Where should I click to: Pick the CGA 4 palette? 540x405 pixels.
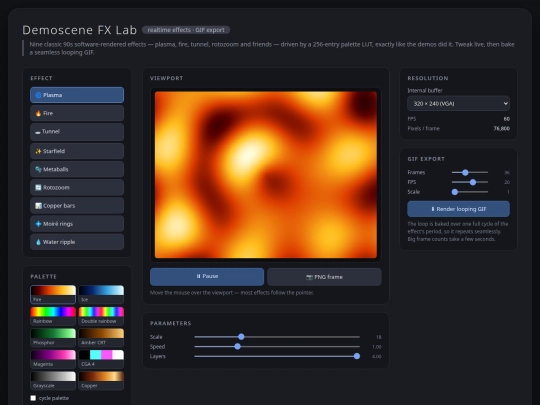[101, 359]
